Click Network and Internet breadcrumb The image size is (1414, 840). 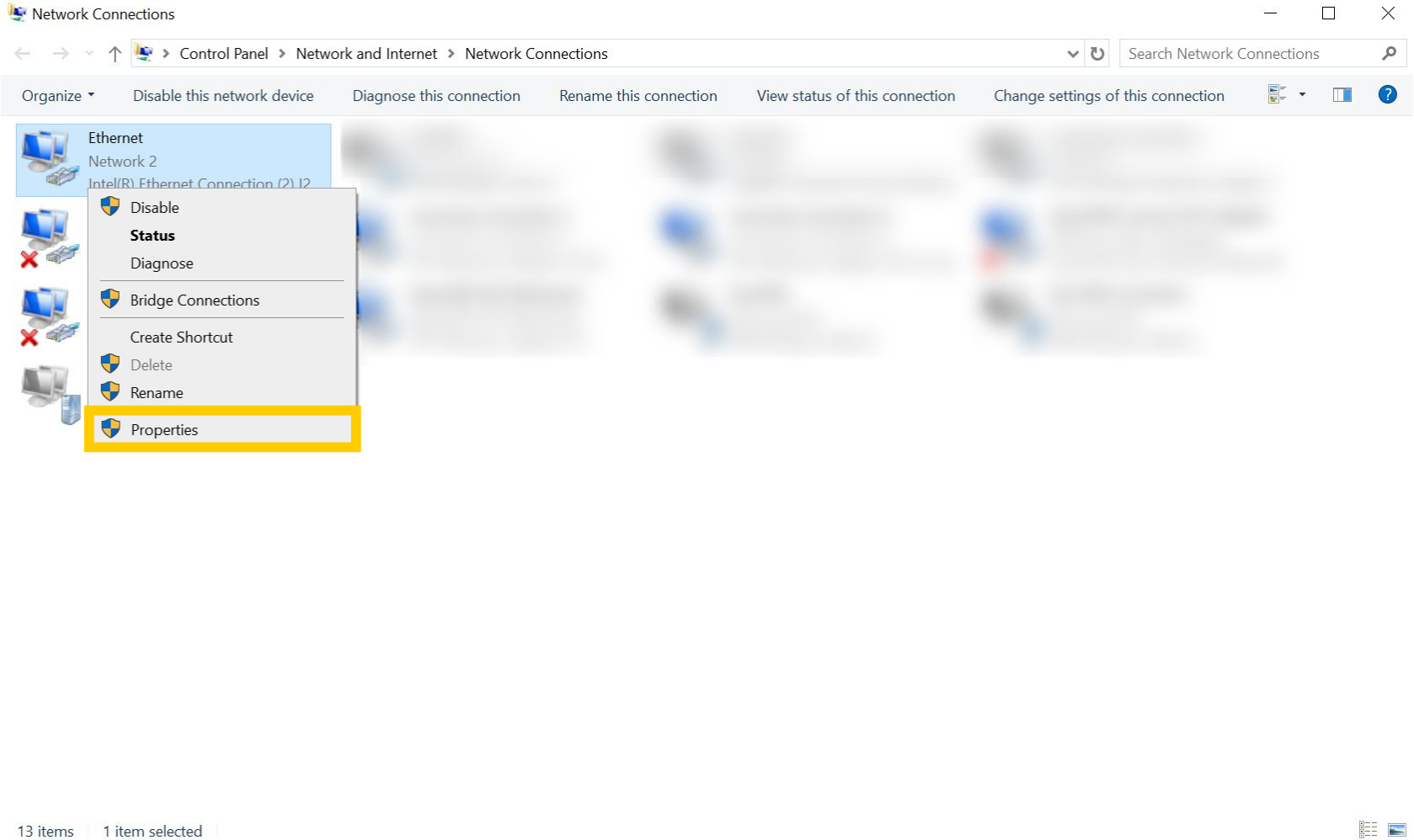366,54
